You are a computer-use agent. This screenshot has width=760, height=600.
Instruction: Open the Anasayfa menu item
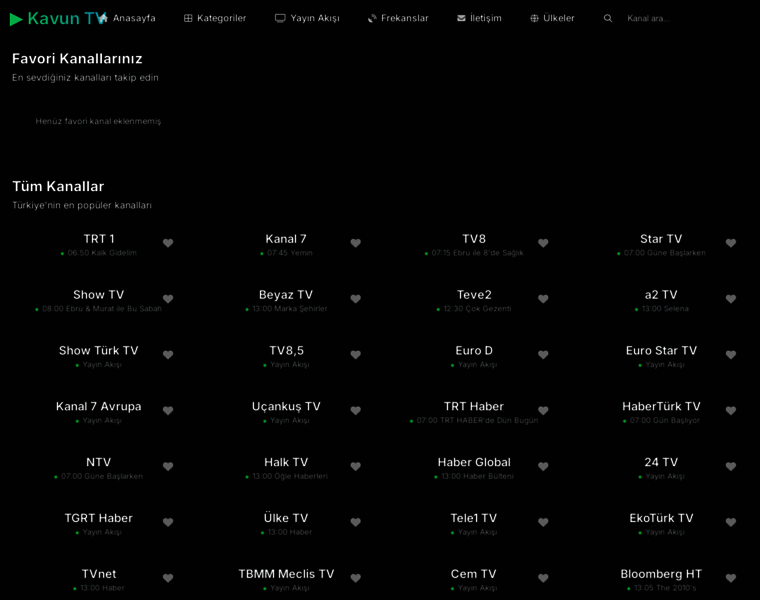coord(128,18)
